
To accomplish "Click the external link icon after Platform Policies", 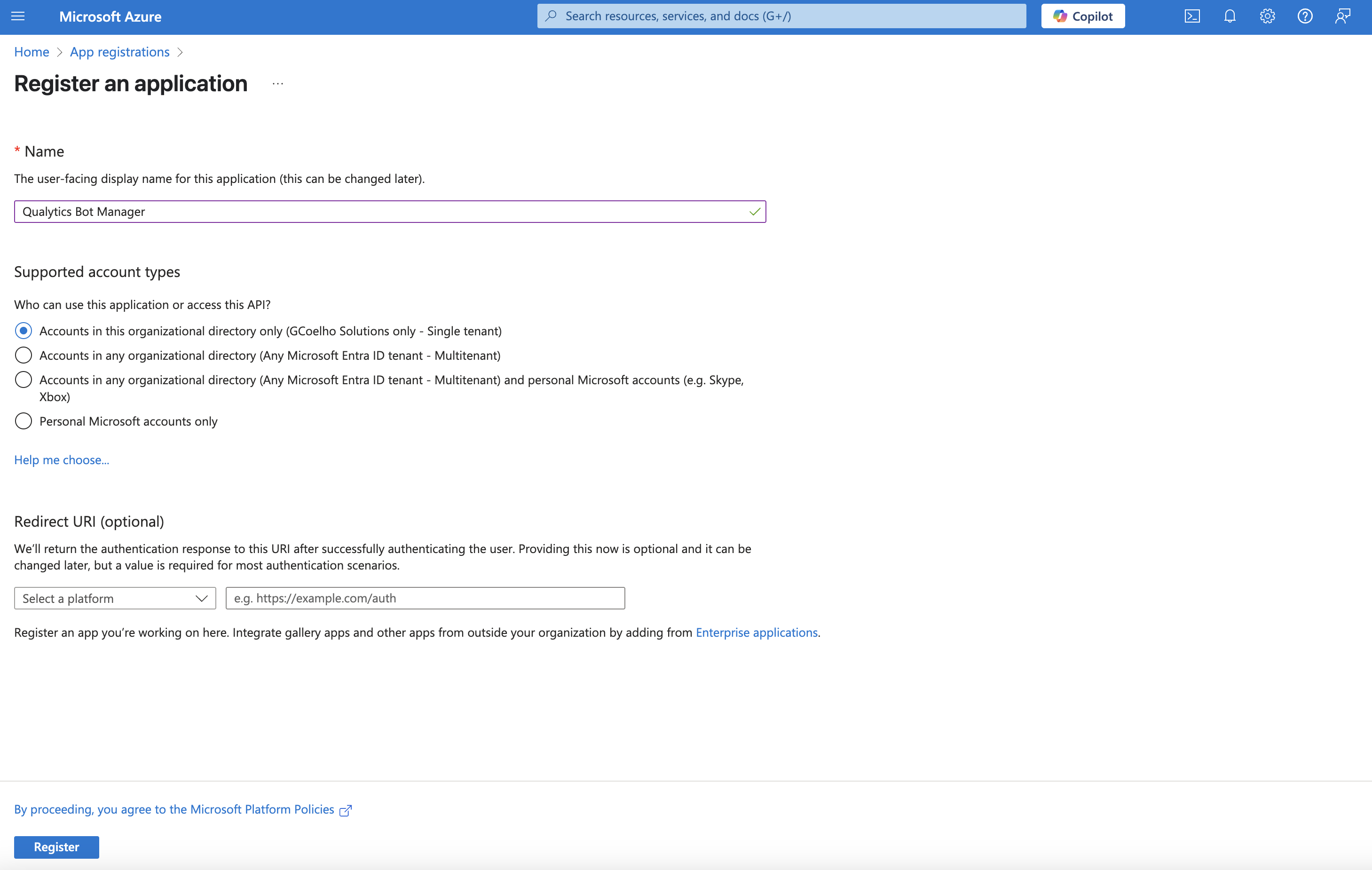I will tap(345, 810).
